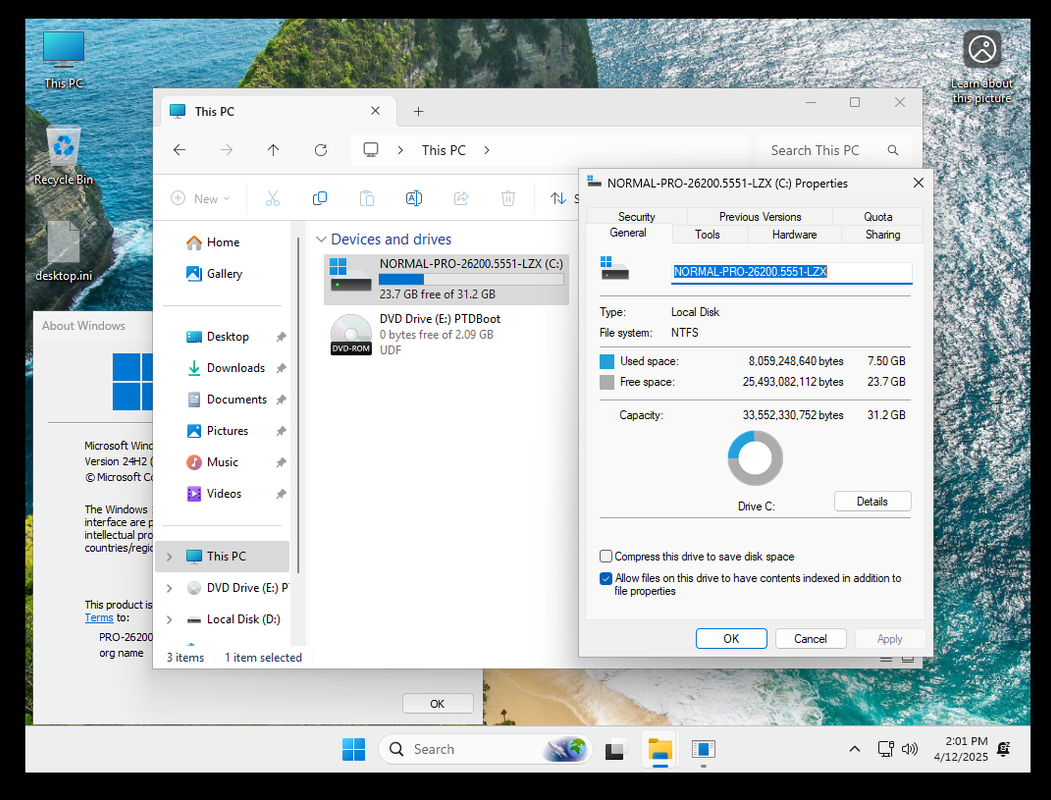Show hidden tray icons chevron
The height and width of the screenshot is (800, 1051).
click(x=855, y=749)
